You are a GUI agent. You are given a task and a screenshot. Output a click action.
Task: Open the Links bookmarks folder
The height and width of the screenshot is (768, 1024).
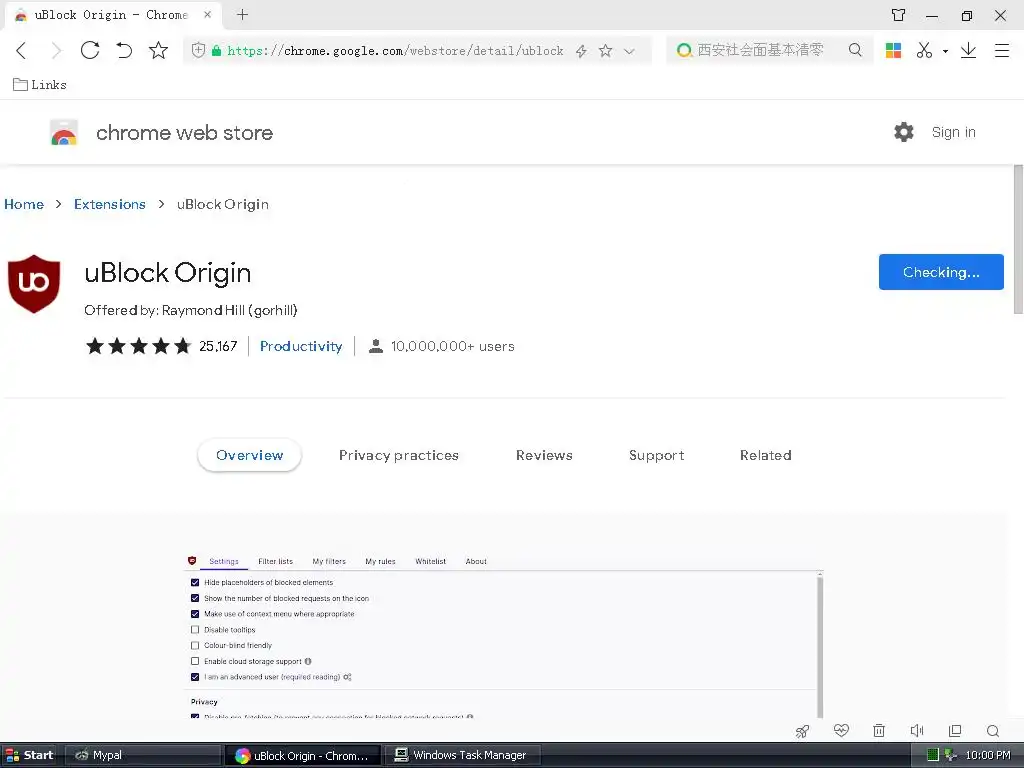[40, 84]
